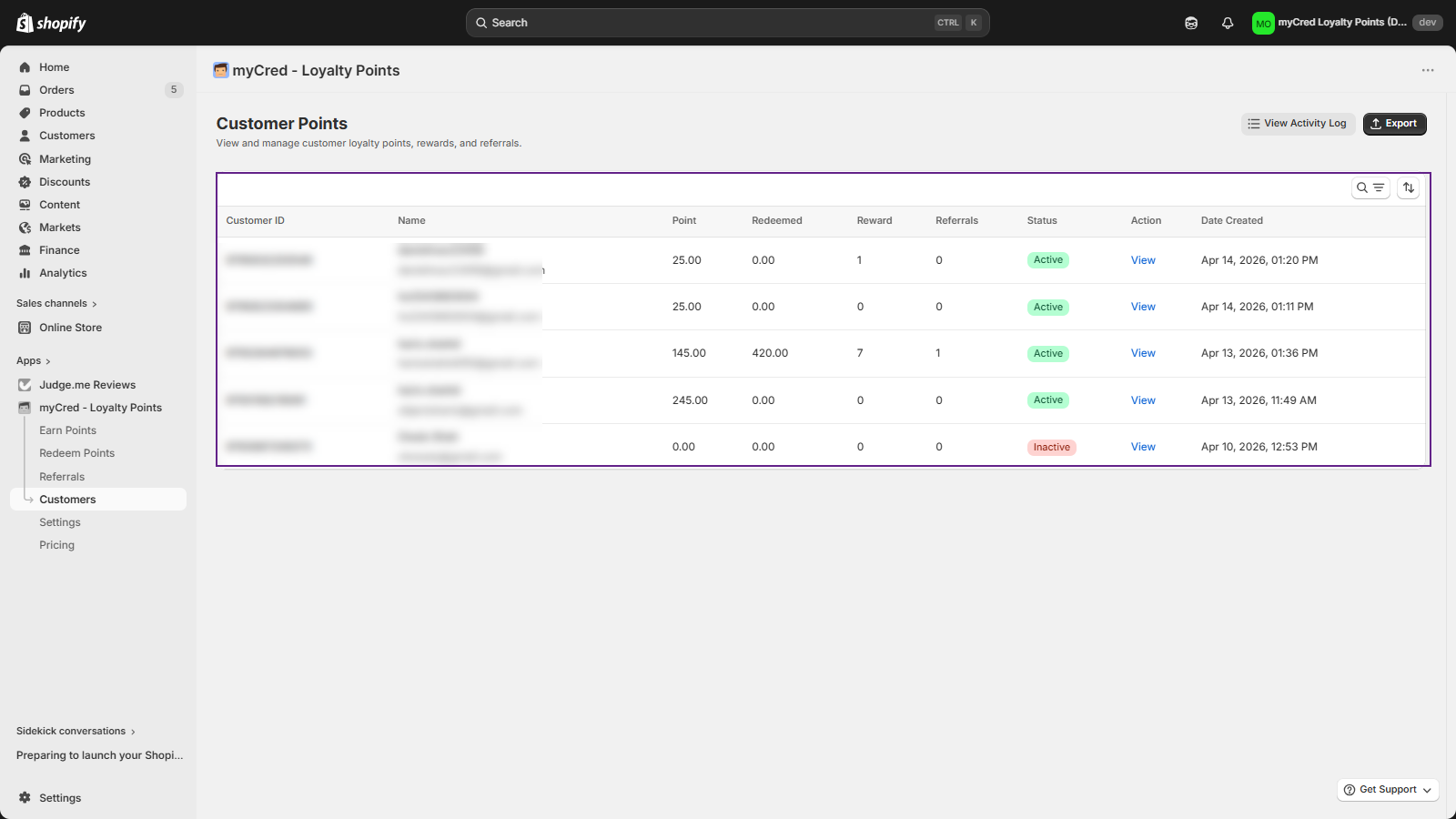Open the notifications bell
The height and width of the screenshot is (819, 1456).
1228,23
